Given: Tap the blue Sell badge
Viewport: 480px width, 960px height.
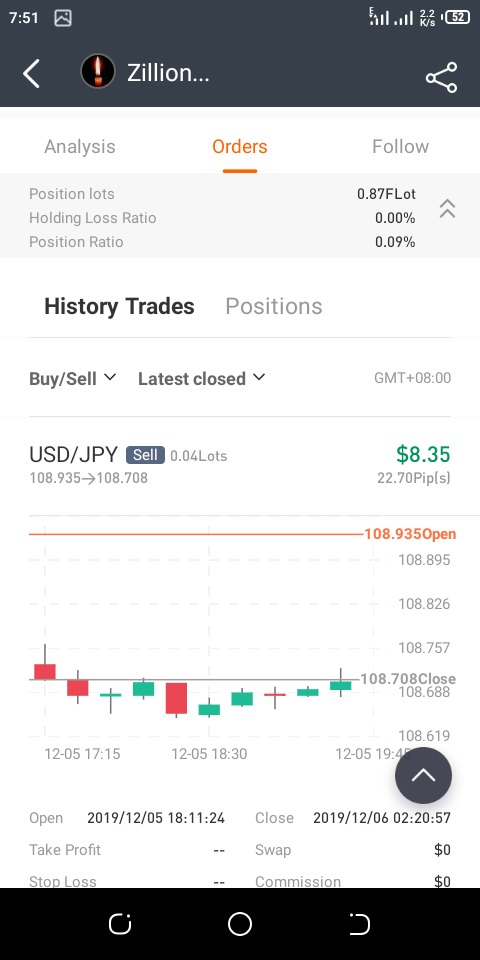Looking at the screenshot, I should (x=145, y=455).
